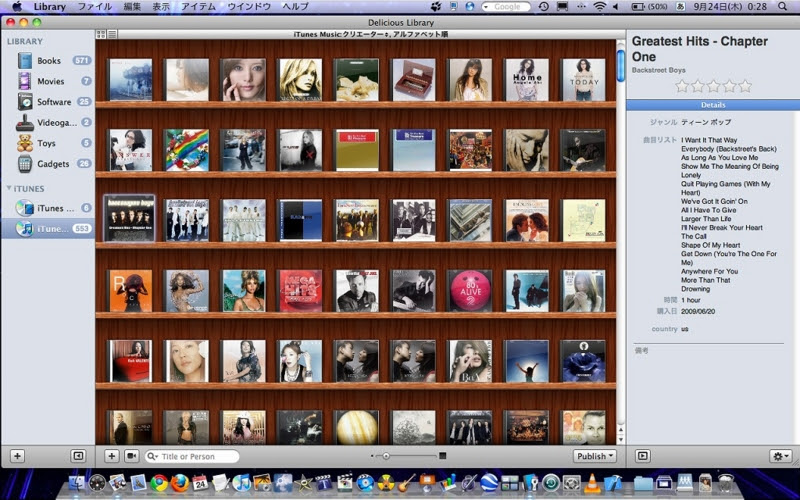Switch to cover grid view
Screen dimensions: 800x500
(101, 34)
